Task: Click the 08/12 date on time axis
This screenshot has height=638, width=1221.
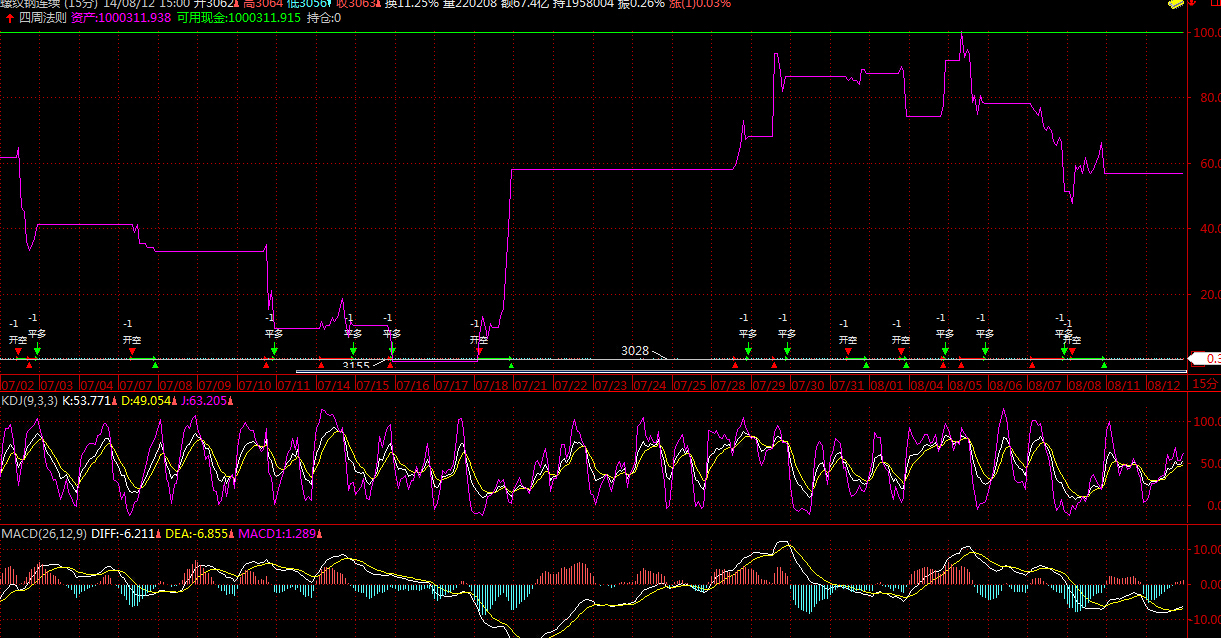Action: [1163, 385]
